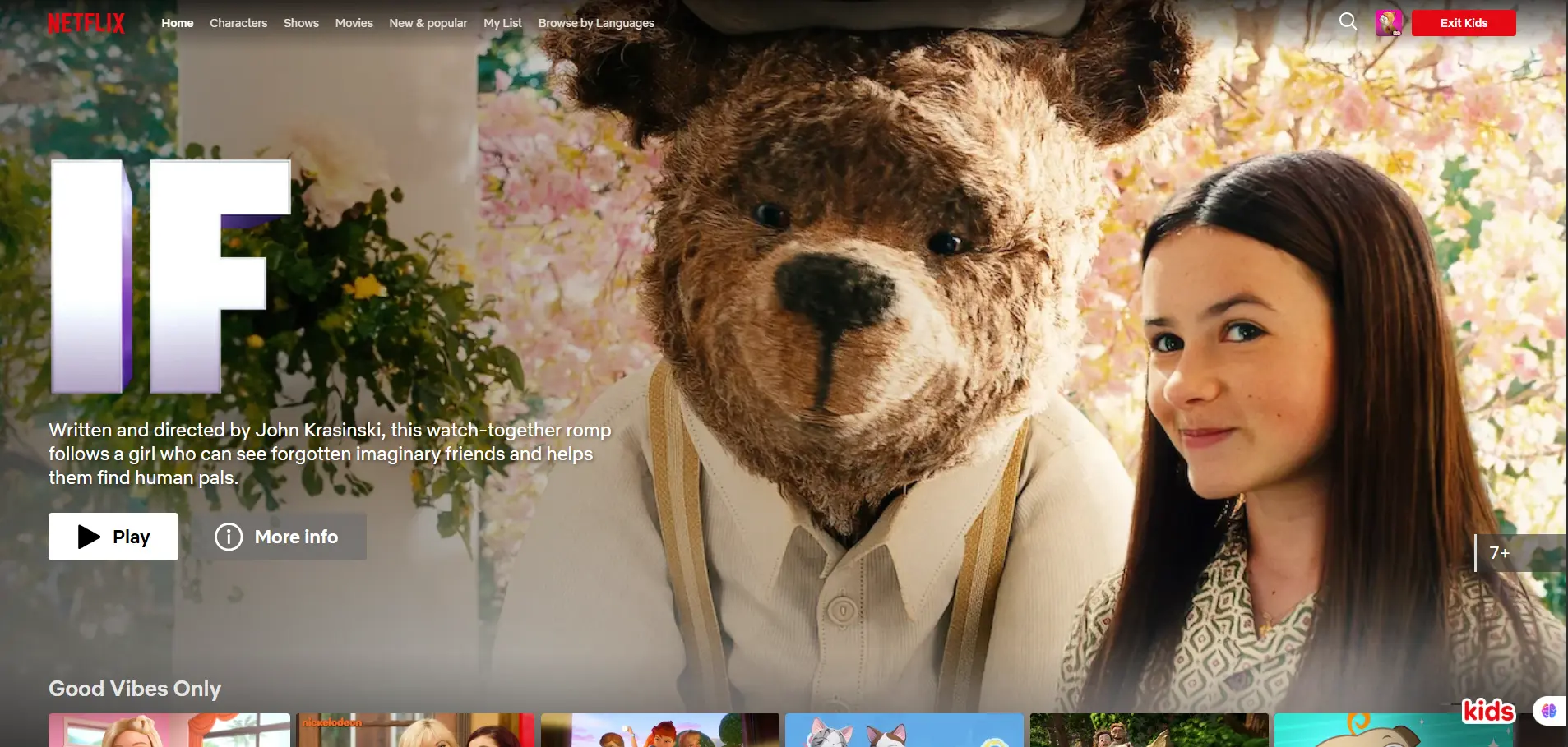This screenshot has width=1568, height=747.
Task: Go to the Home tab
Action: pos(178,23)
